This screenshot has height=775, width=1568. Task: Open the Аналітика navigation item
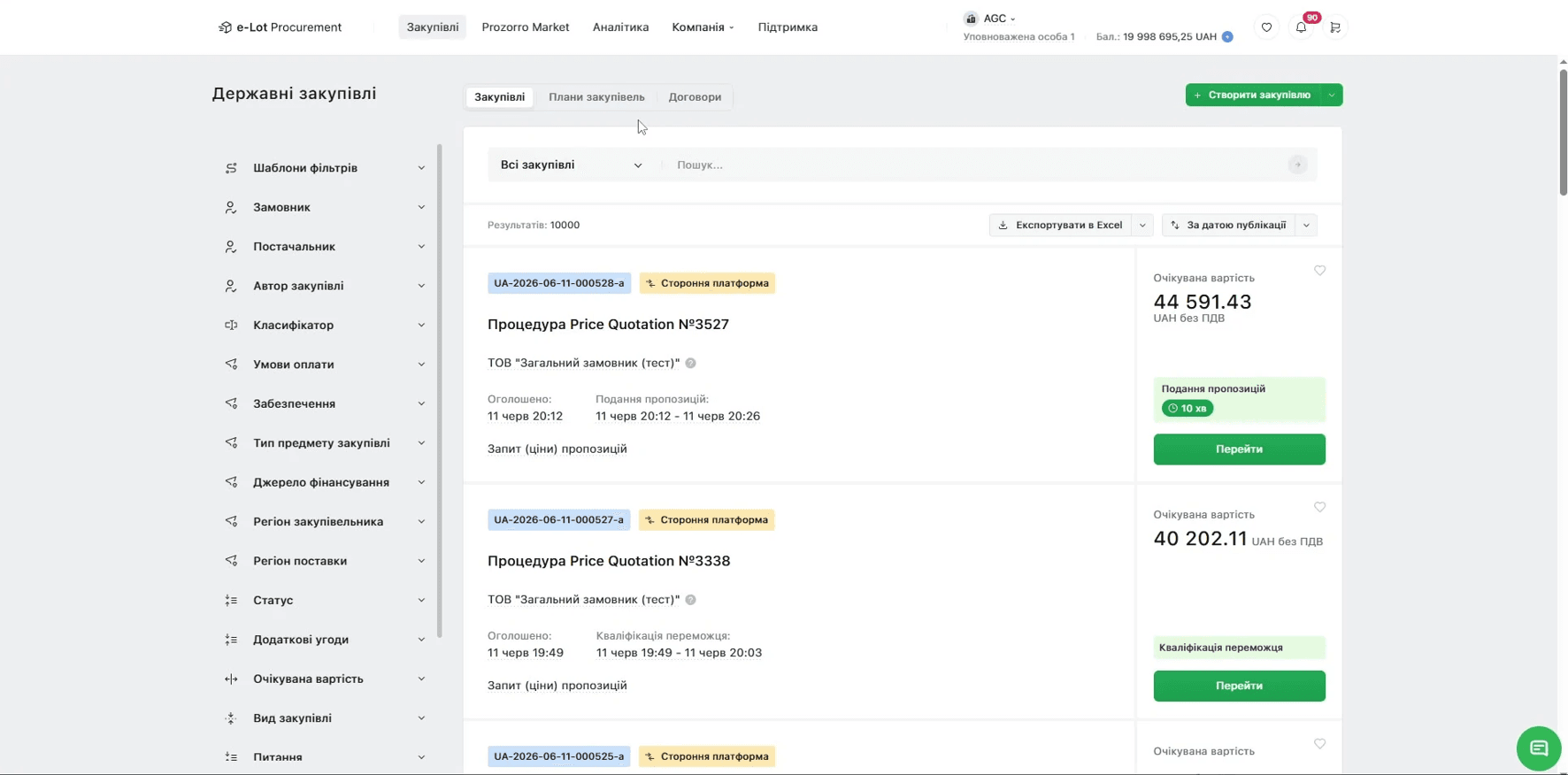point(620,27)
